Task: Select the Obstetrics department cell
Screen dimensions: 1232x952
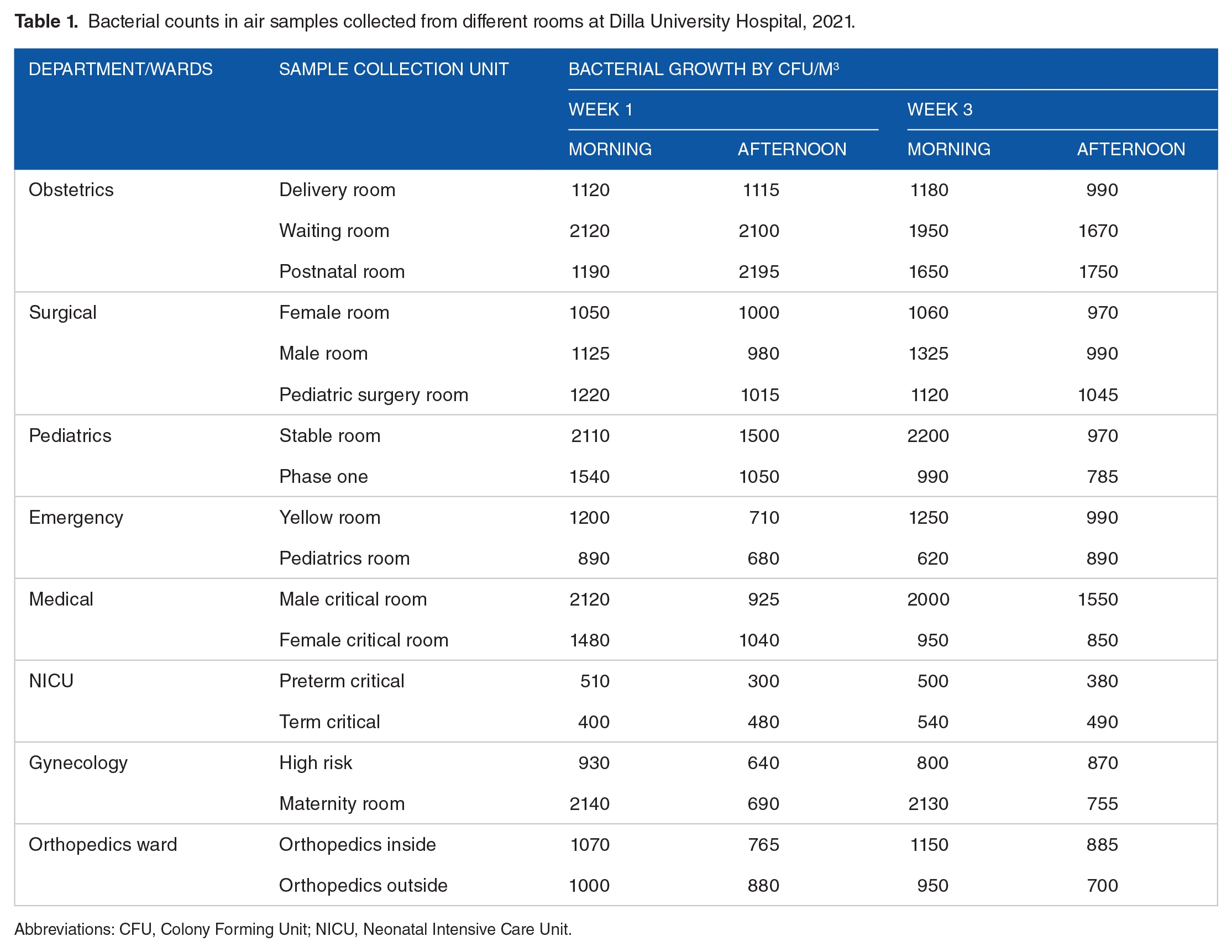Action: 71,190
